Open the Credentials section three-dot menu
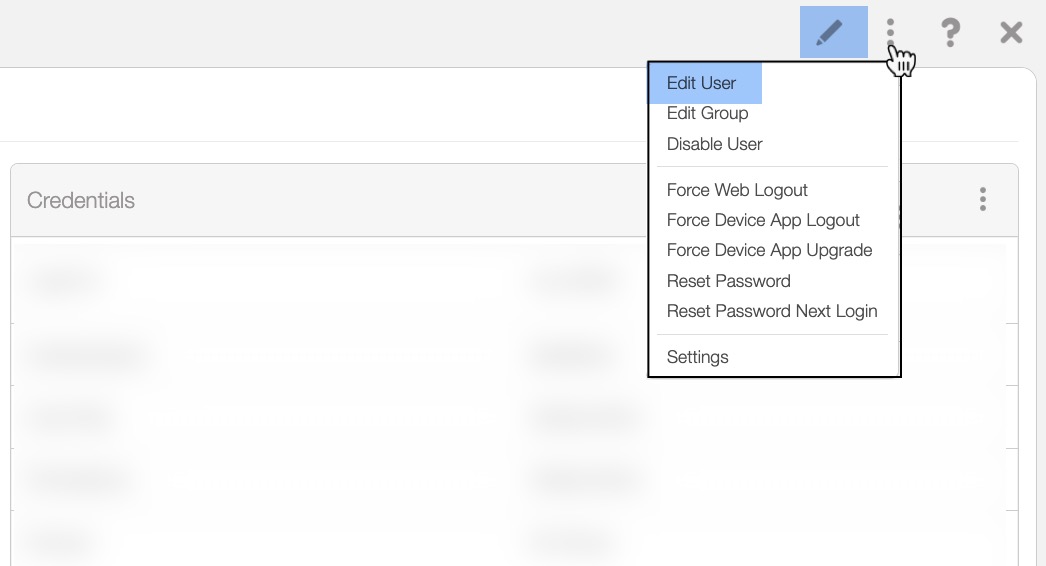Viewport: 1046px width, 566px height. 983,200
